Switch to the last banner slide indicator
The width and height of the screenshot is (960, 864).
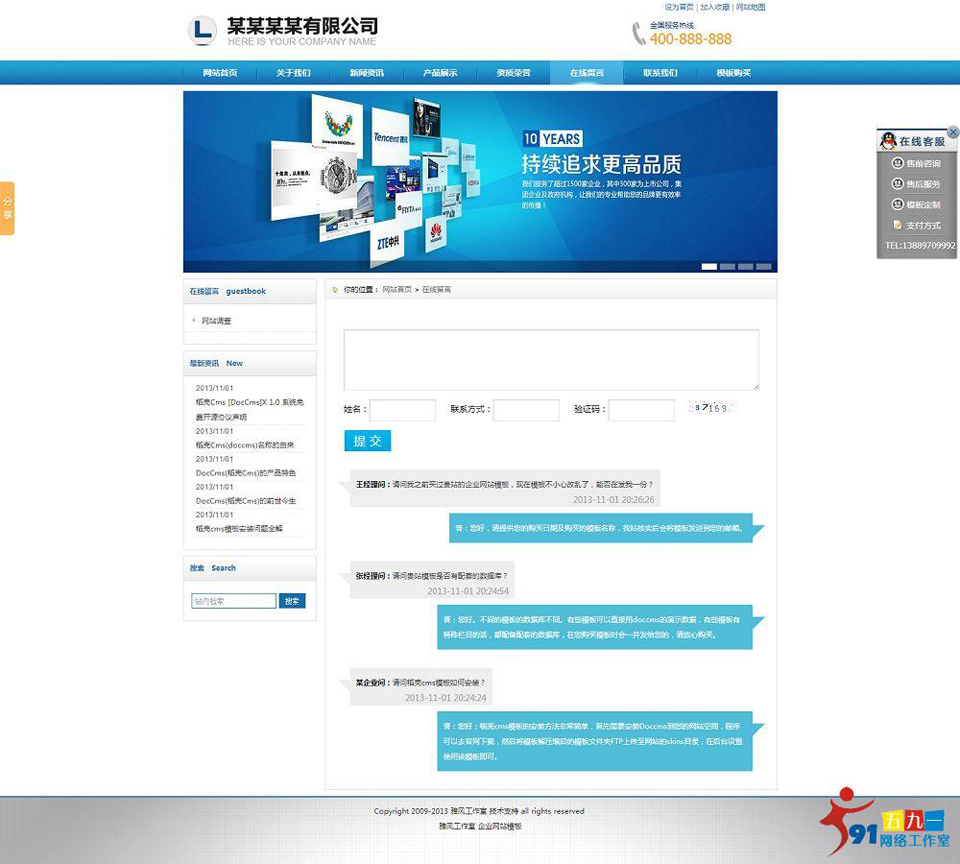(764, 267)
